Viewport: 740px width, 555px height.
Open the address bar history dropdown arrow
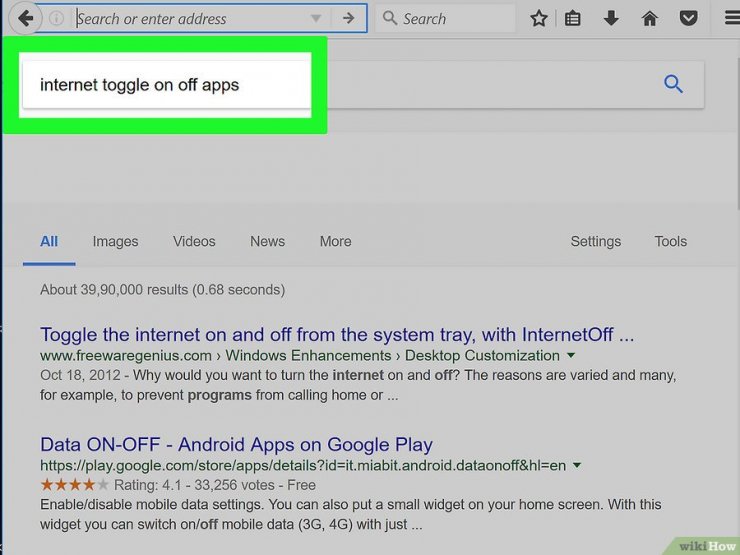pyautogui.click(x=316, y=18)
